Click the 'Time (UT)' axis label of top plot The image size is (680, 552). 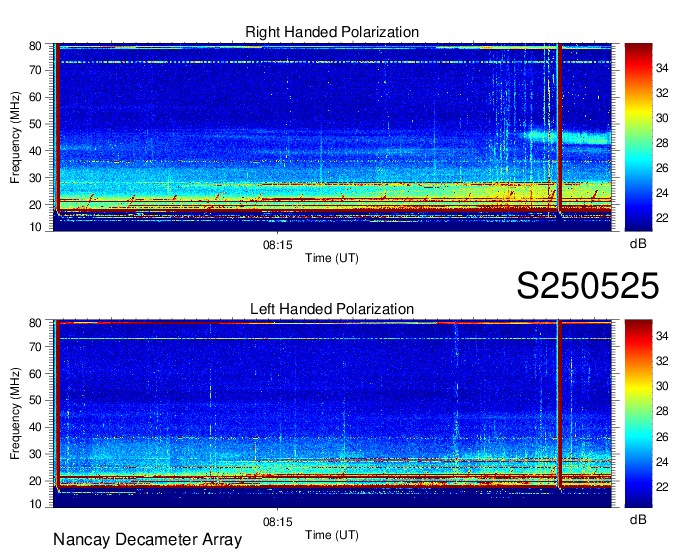(x=332, y=258)
